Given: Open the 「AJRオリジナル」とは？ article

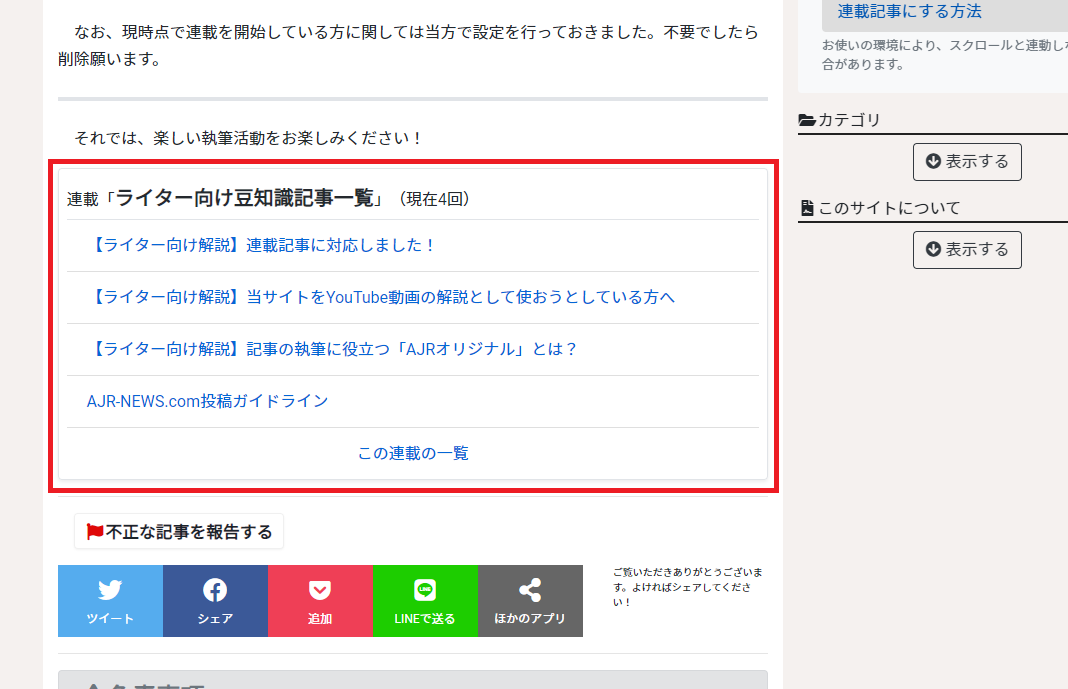Looking at the screenshot, I should pyautogui.click(x=333, y=349).
